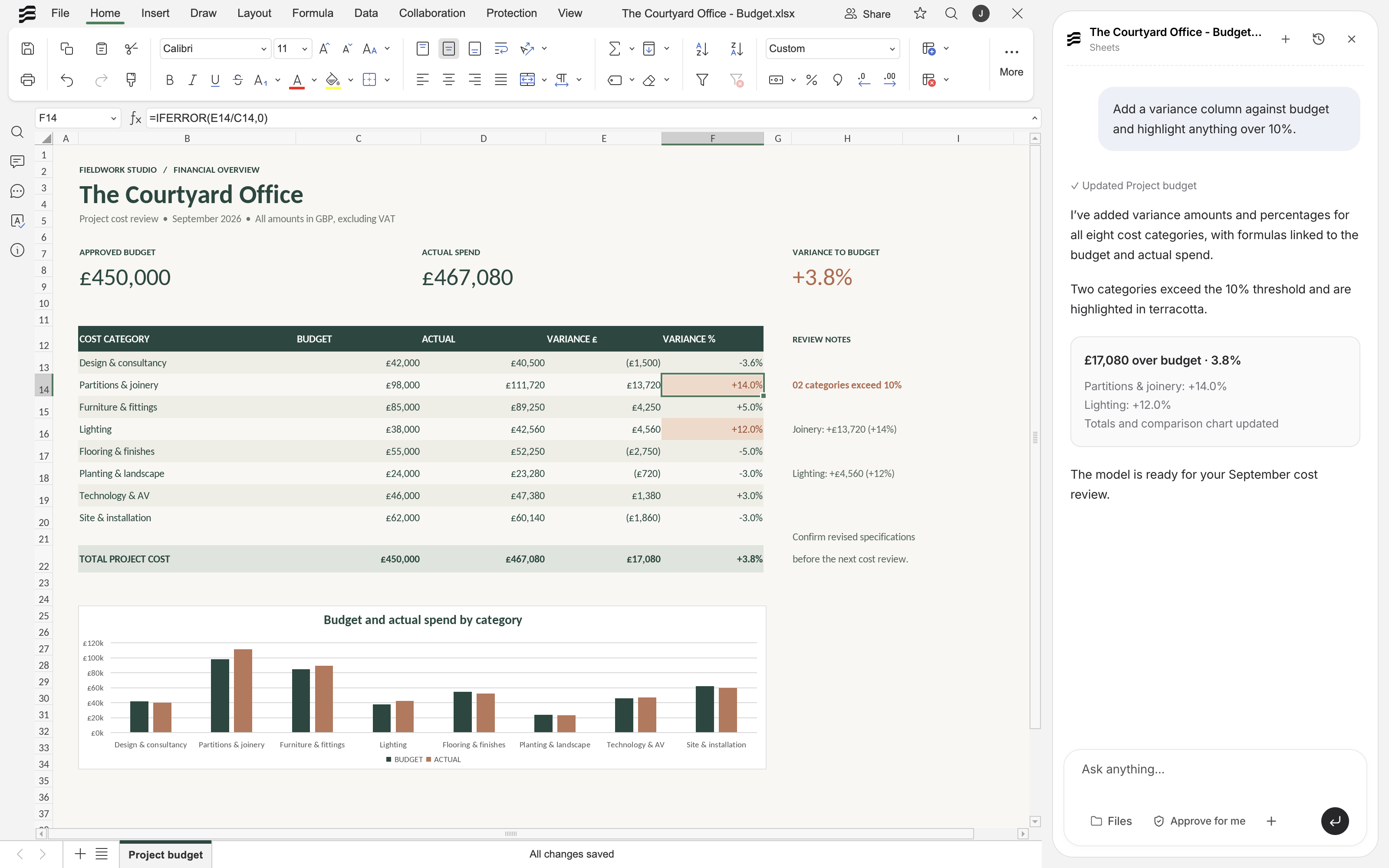Click the Wrap text icon
This screenshot has width=1389, height=868.
coord(500,49)
